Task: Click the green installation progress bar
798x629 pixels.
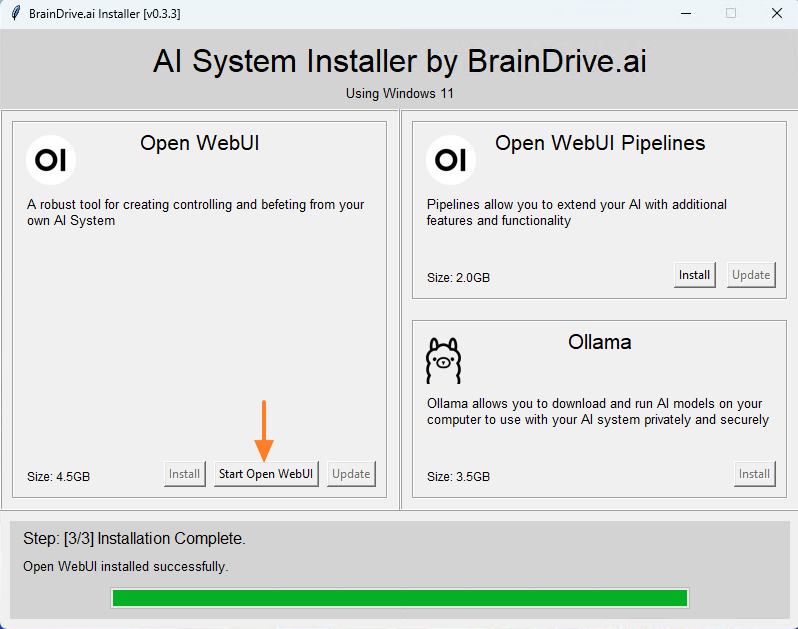Action: pyautogui.click(x=399, y=598)
